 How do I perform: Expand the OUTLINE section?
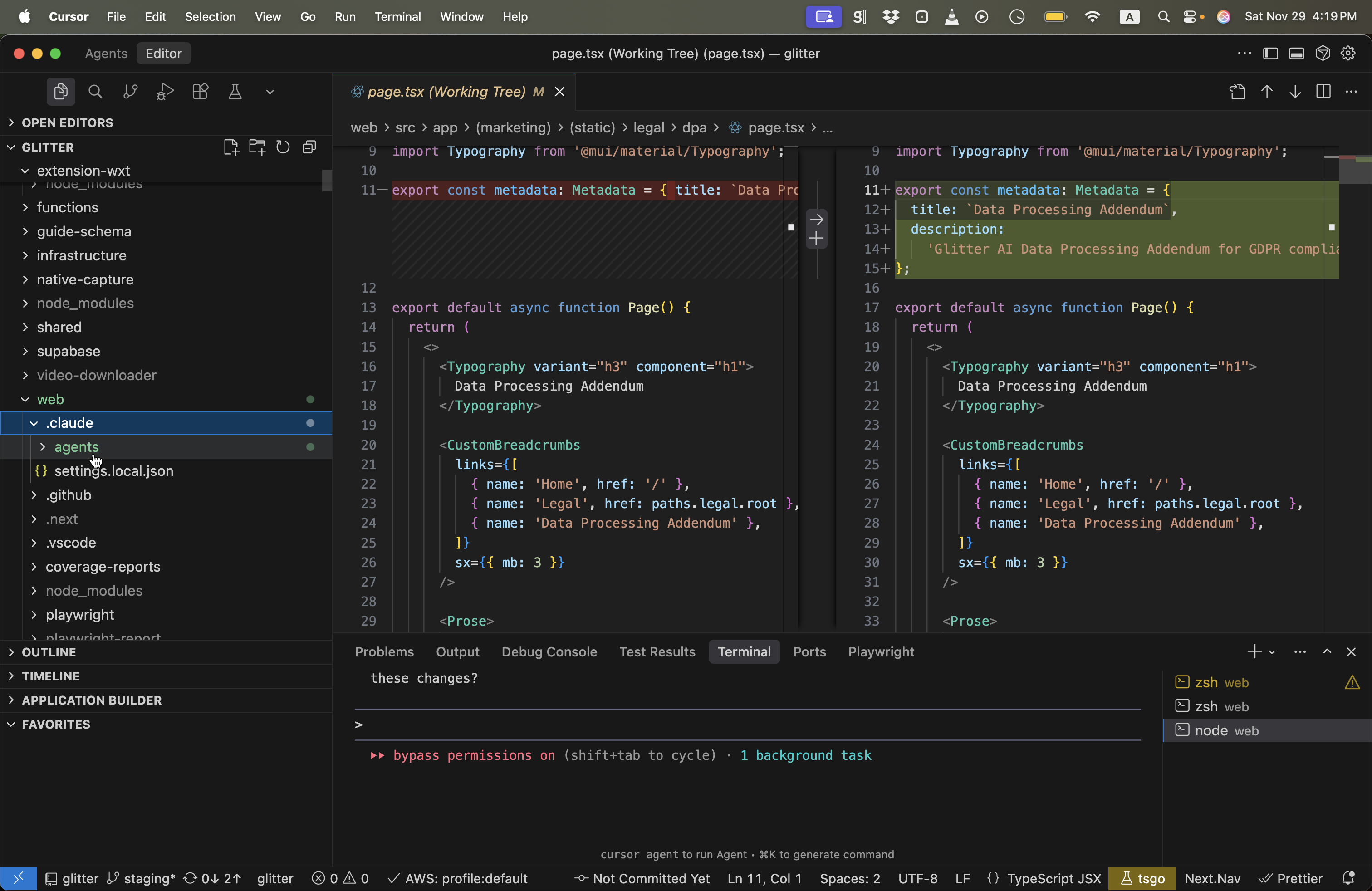pyautogui.click(x=49, y=652)
